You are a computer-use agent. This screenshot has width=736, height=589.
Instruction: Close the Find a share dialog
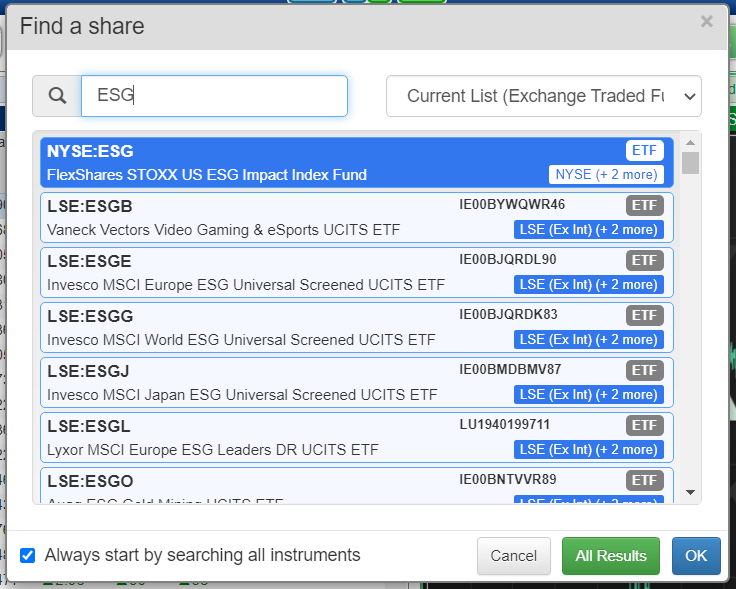click(x=706, y=22)
